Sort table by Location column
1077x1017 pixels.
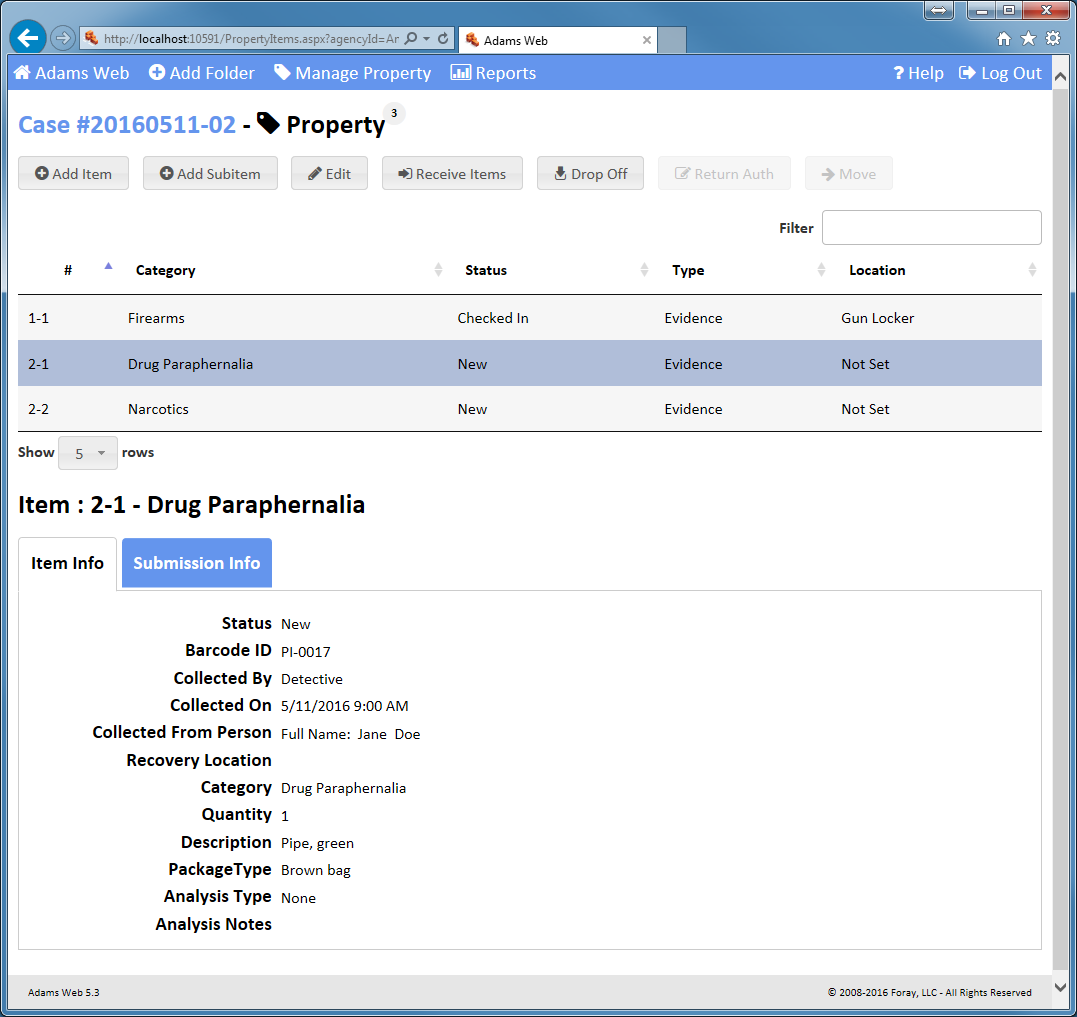tap(877, 270)
